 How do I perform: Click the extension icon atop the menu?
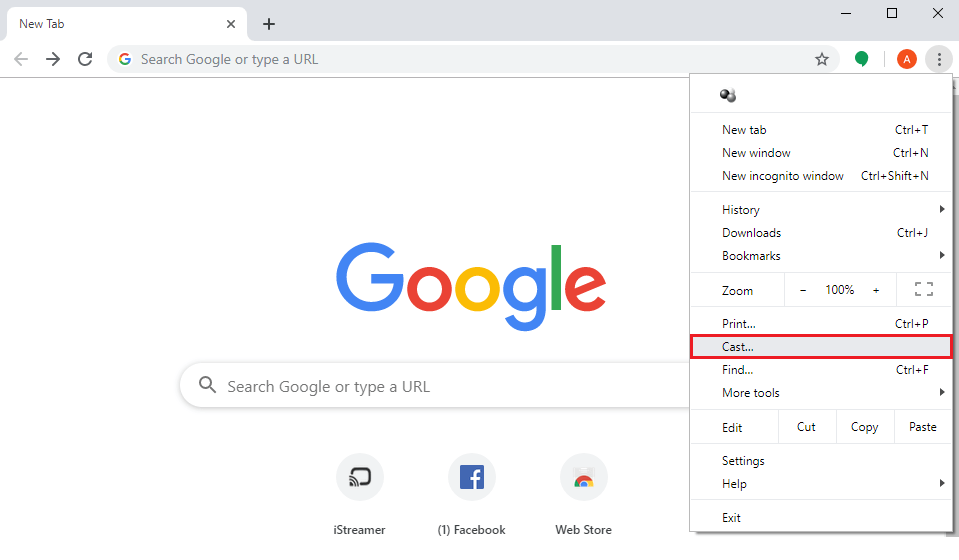(x=728, y=95)
